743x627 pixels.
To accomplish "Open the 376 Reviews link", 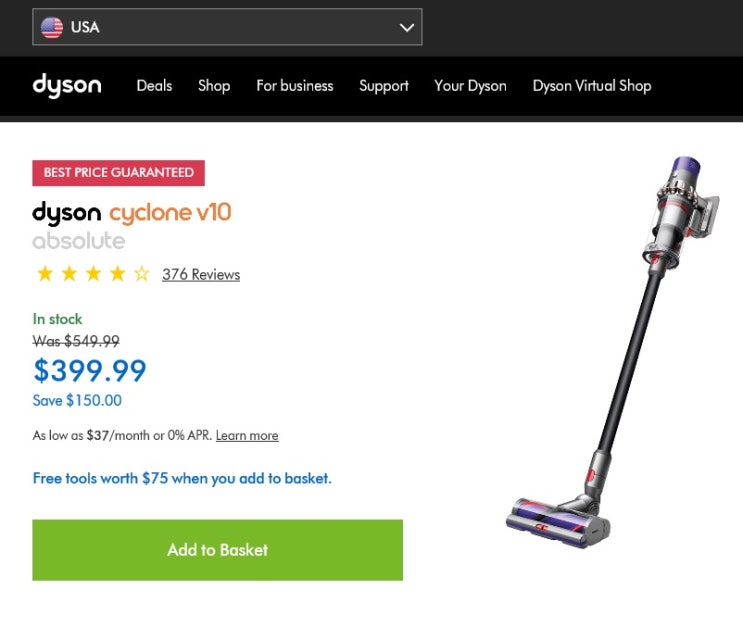I will pyautogui.click(x=201, y=275).
